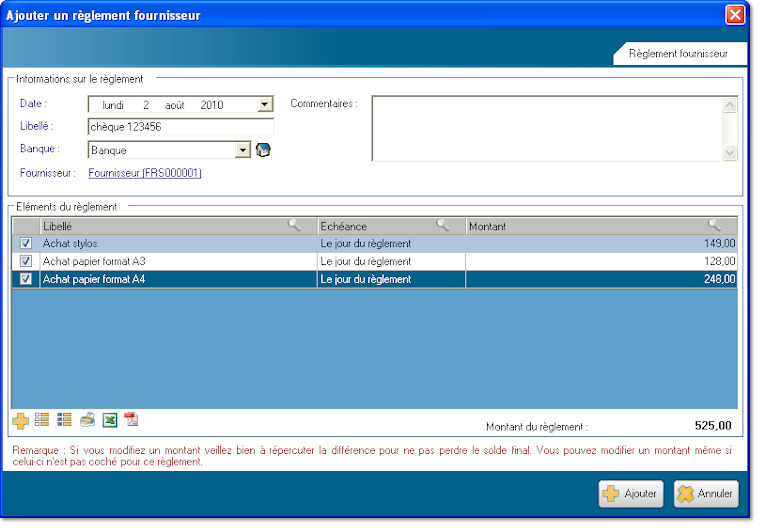Click the Ajouter button

pos(630,493)
